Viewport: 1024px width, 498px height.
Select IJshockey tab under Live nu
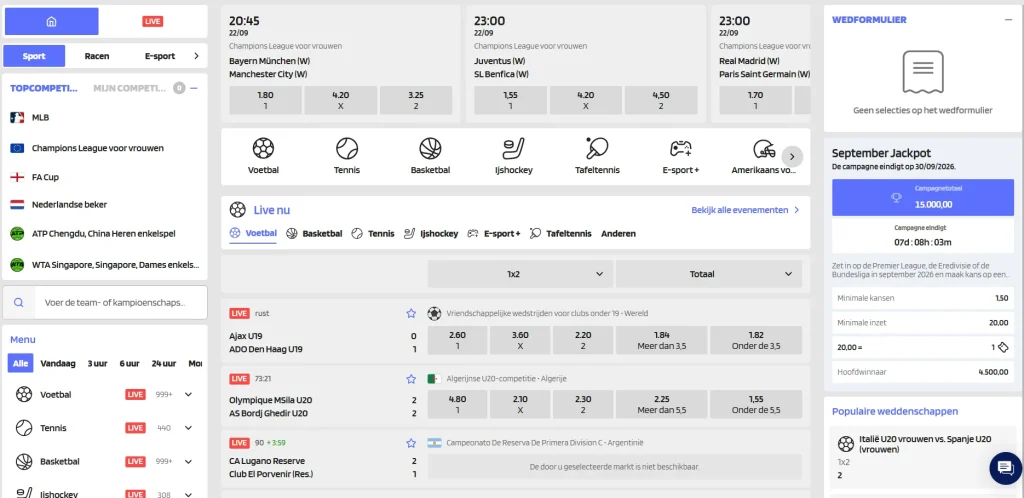(x=431, y=234)
